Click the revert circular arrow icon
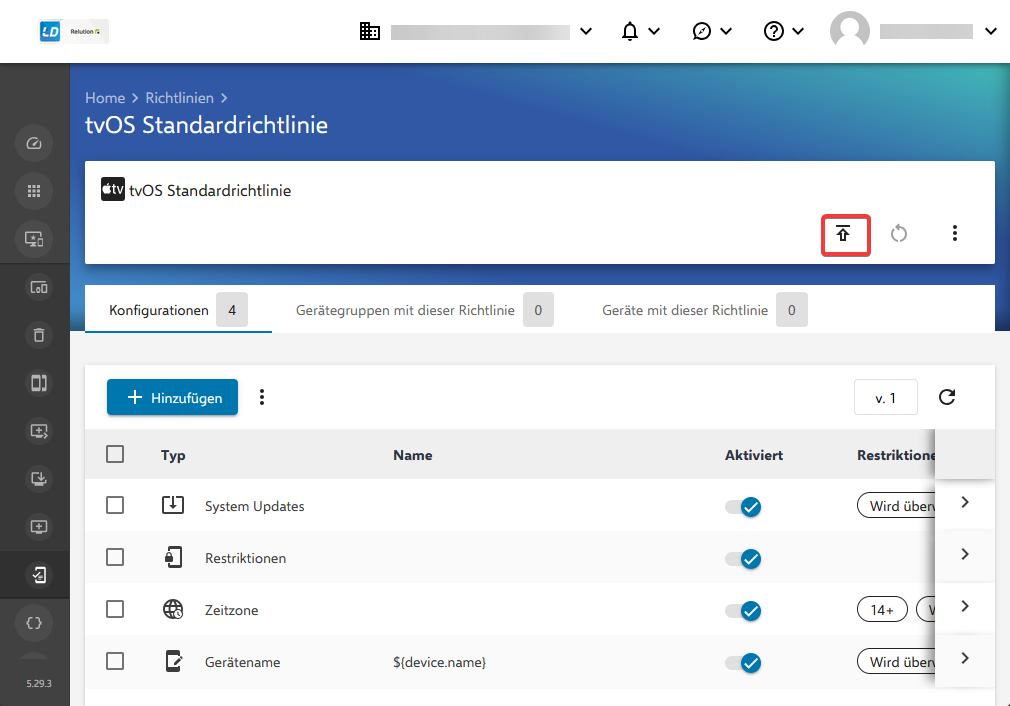Image resolution: width=1010 pixels, height=706 pixels. click(x=899, y=234)
